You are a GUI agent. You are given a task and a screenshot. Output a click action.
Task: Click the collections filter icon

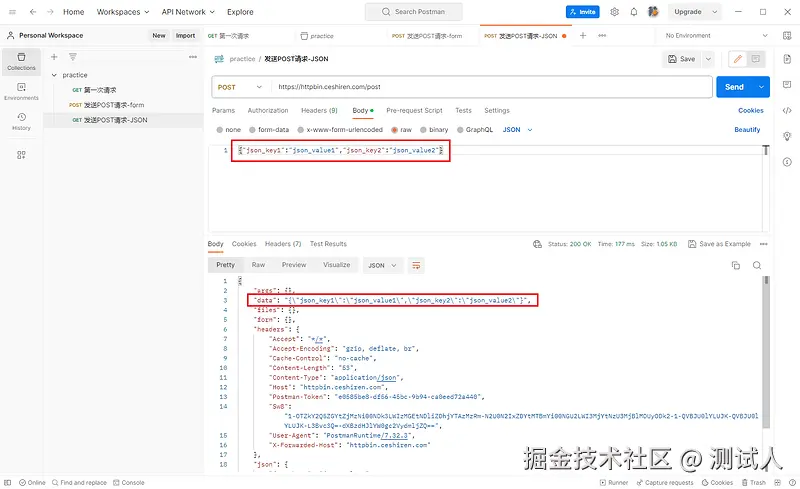[73, 57]
